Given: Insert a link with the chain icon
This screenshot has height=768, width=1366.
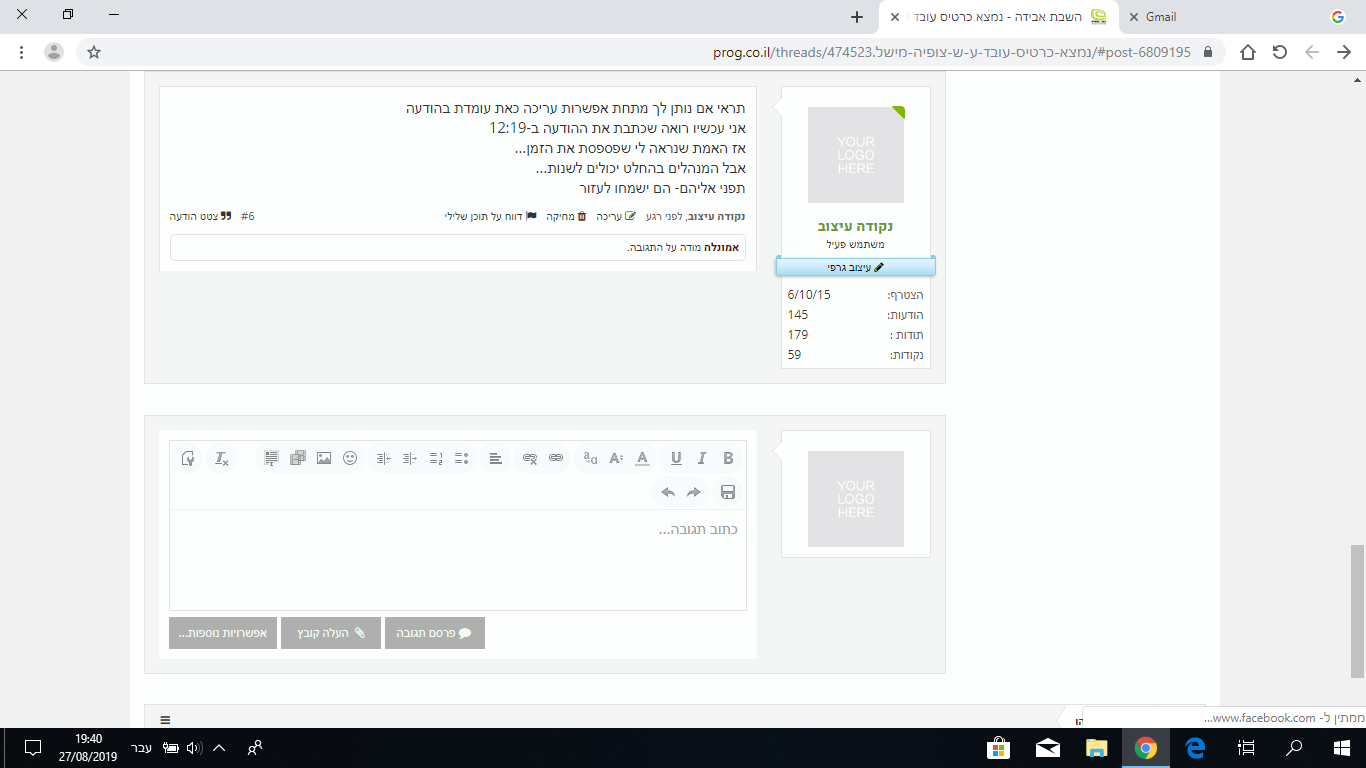Looking at the screenshot, I should 556,458.
